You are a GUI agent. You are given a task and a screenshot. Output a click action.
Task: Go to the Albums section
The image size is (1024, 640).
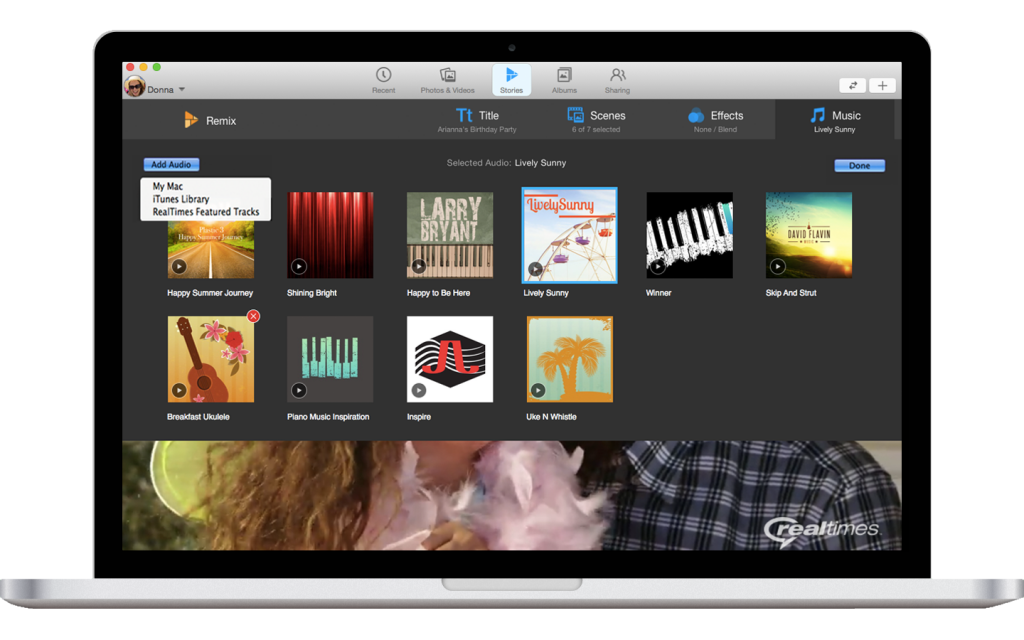click(x=564, y=76)
